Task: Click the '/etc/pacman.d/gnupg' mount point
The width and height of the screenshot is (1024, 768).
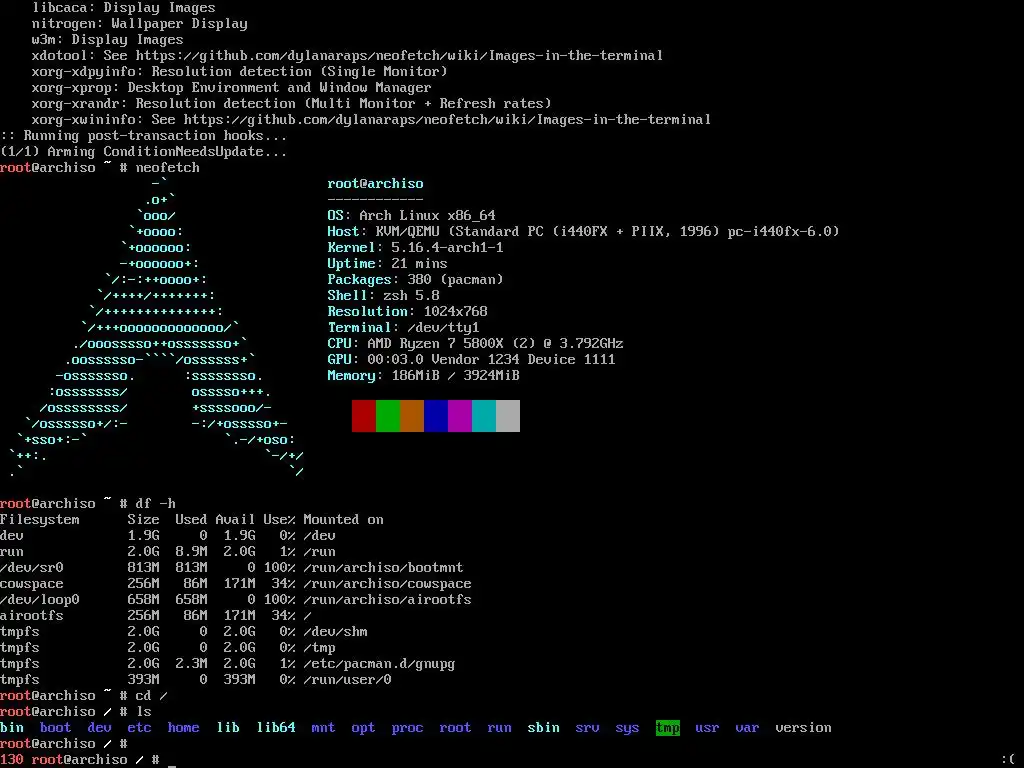Action: tap(379, 664)
